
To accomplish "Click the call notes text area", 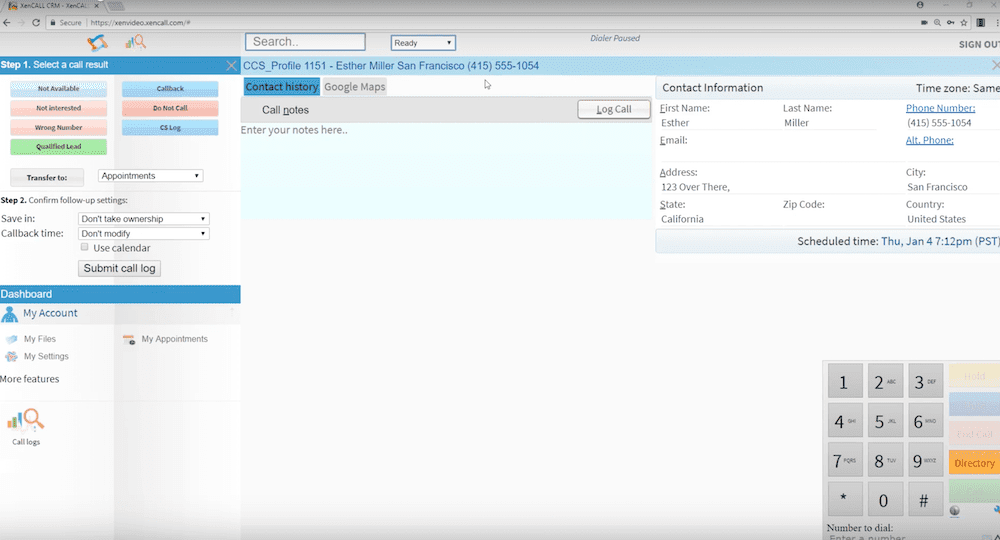I will (446, 171).
